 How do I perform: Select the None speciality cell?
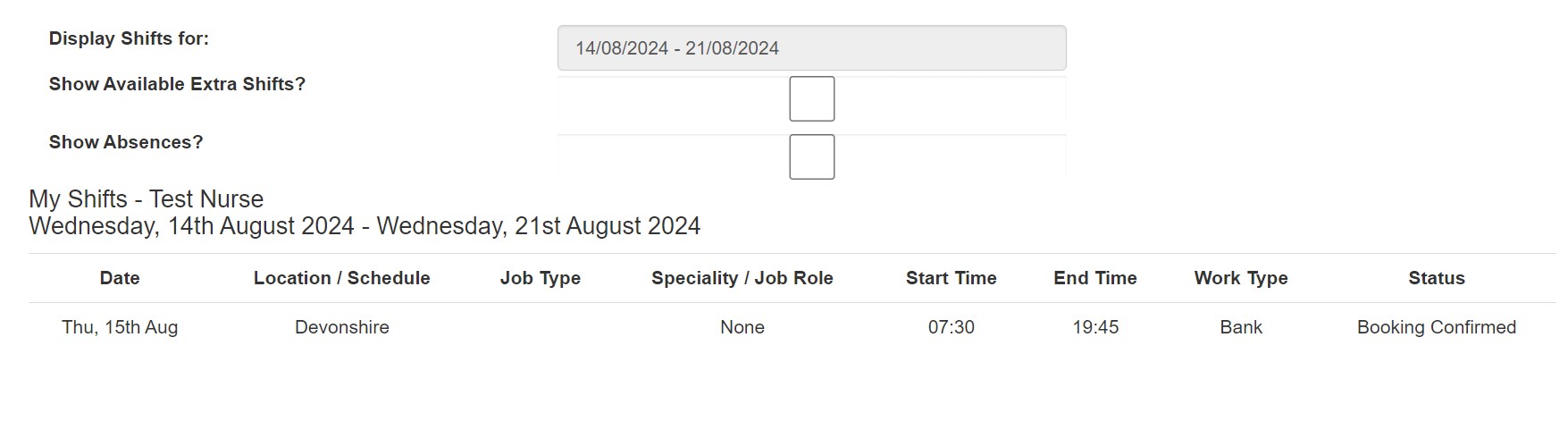pyautogui.click(x=742, y=327)
